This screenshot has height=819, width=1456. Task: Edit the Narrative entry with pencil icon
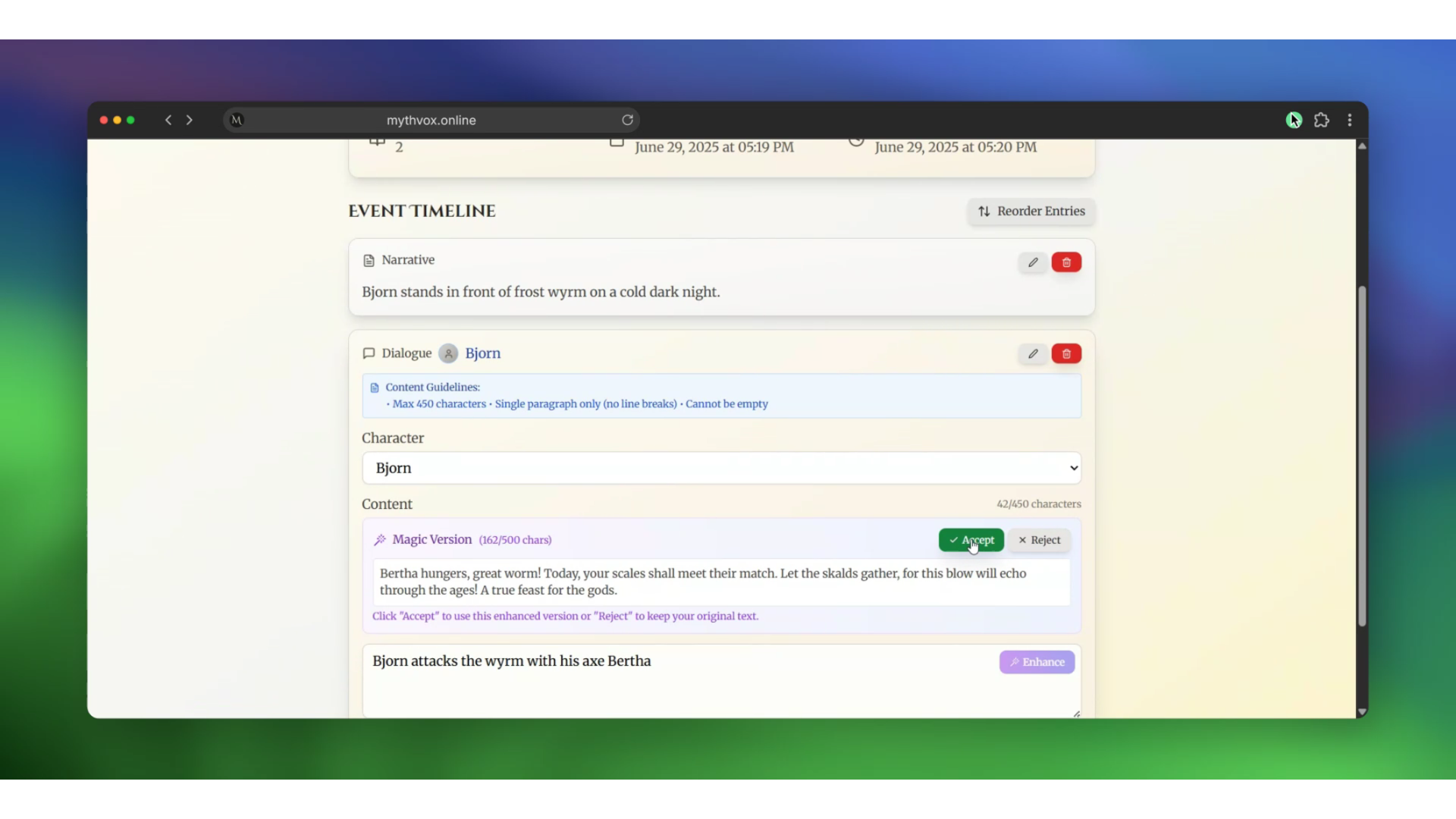[1032, 262]
